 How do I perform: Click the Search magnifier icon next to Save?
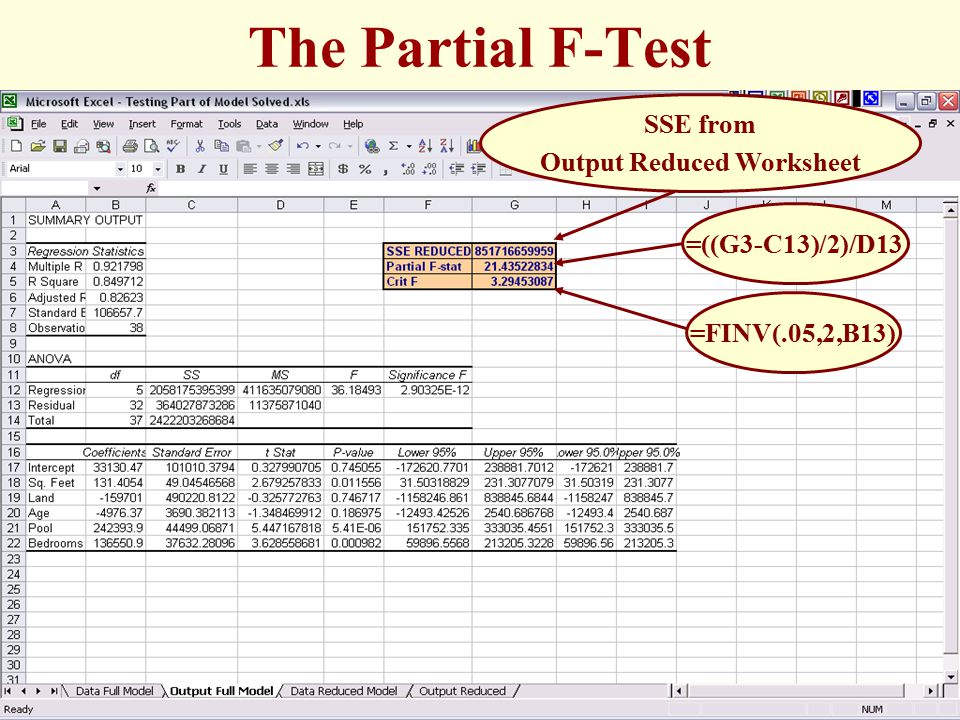pos(103,146)
